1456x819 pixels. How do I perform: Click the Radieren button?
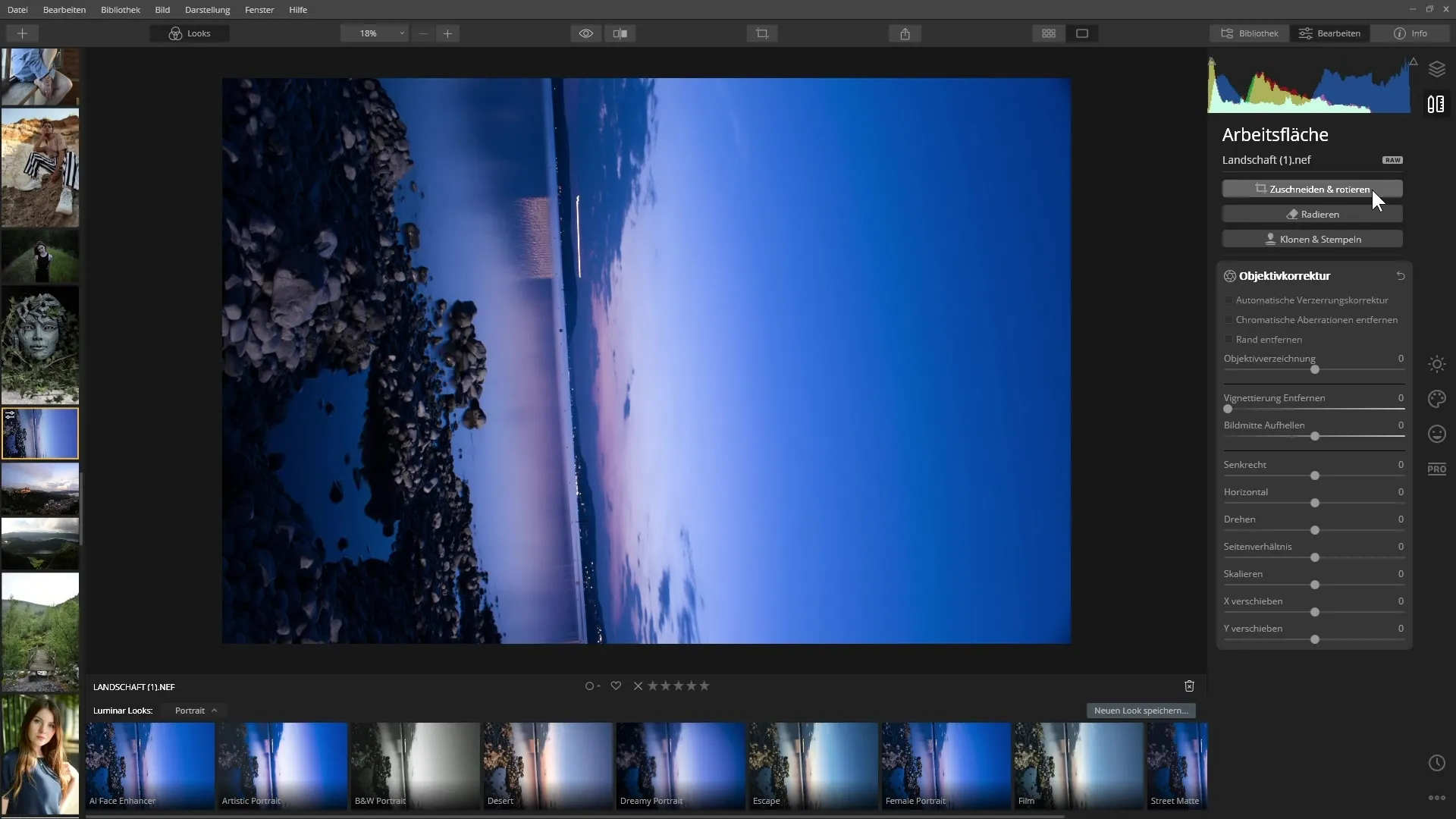tap(1312, 214)
